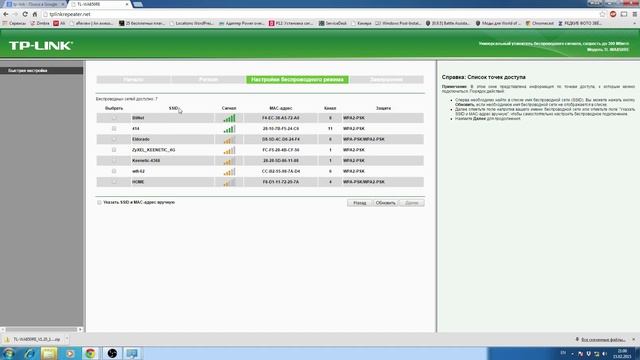Click the Eldorado network name

click(141, 139)
